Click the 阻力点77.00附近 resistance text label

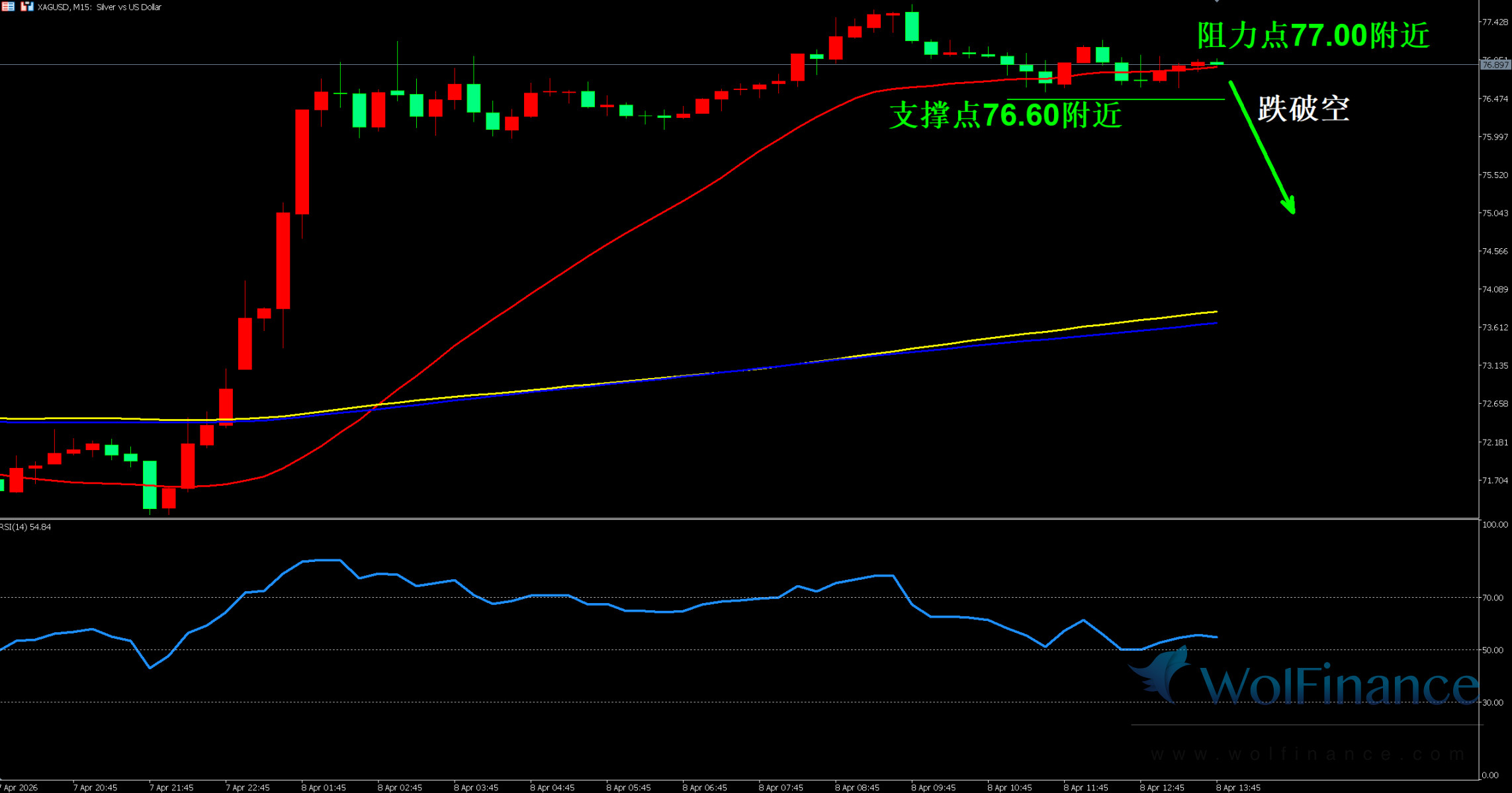(x=1313, y=36)
